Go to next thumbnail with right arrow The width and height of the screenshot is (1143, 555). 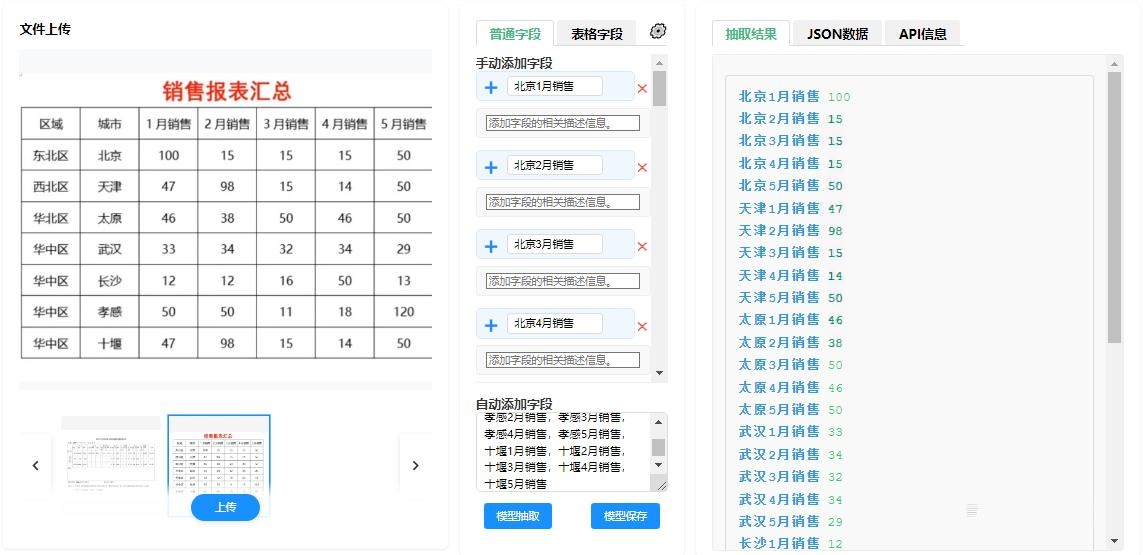(415, 465)
